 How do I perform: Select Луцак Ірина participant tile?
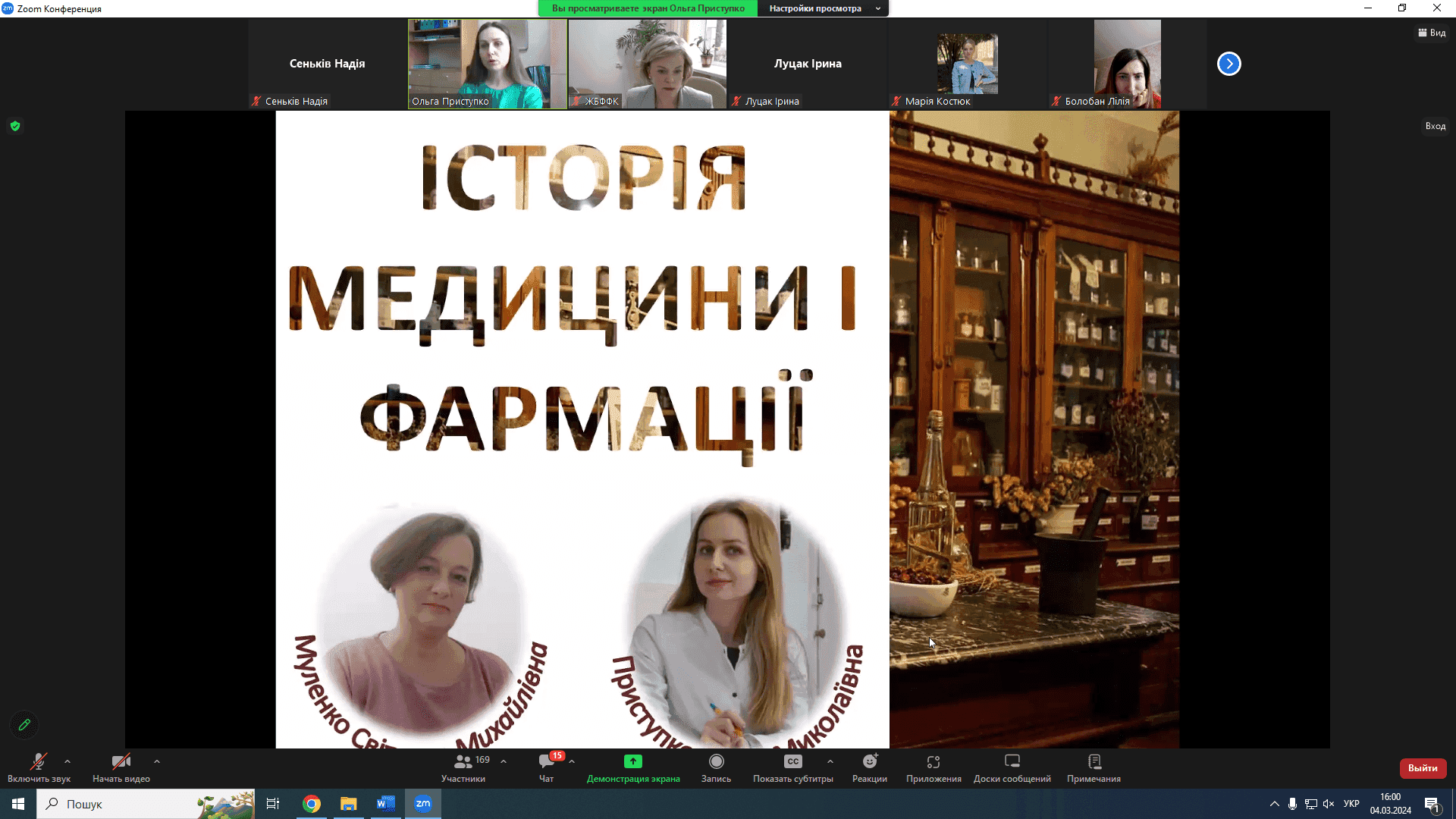point(808,64)
